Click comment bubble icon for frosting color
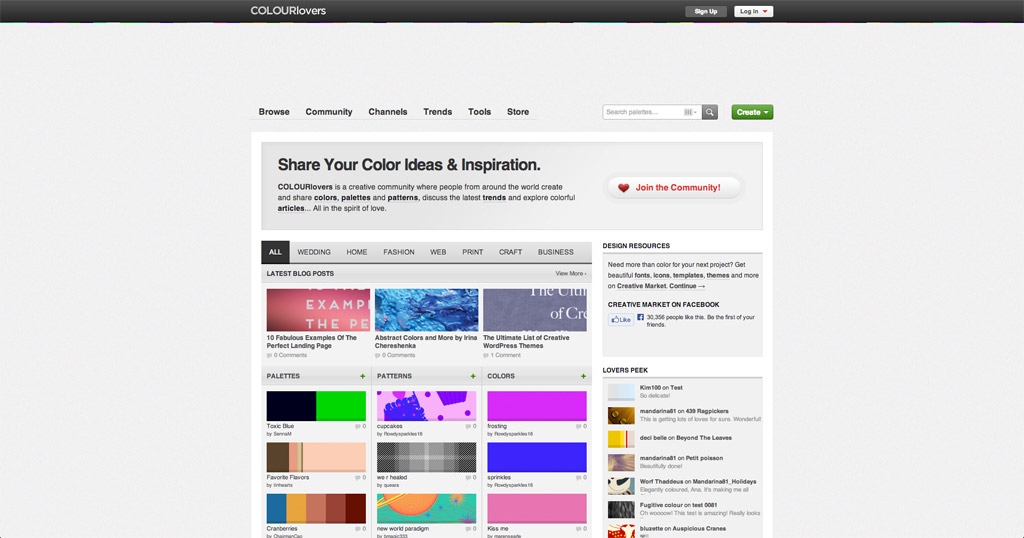1024x538 pixels. click(577, 426)
